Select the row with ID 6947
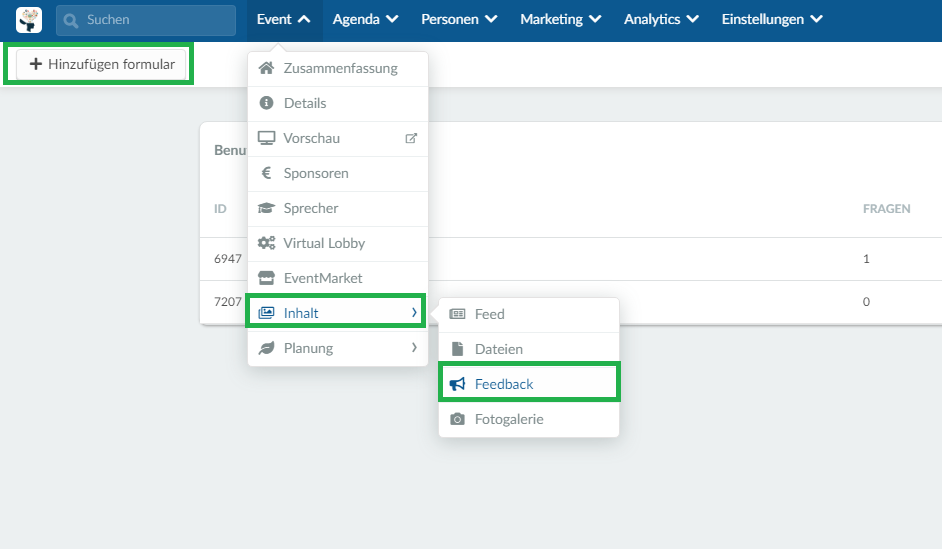This screenshot has width=942, height=549. click(571, 259)
